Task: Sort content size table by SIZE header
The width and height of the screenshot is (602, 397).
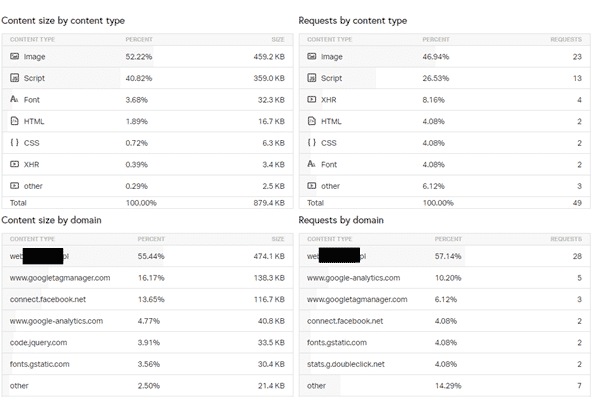Action: (x=278, y=40)
